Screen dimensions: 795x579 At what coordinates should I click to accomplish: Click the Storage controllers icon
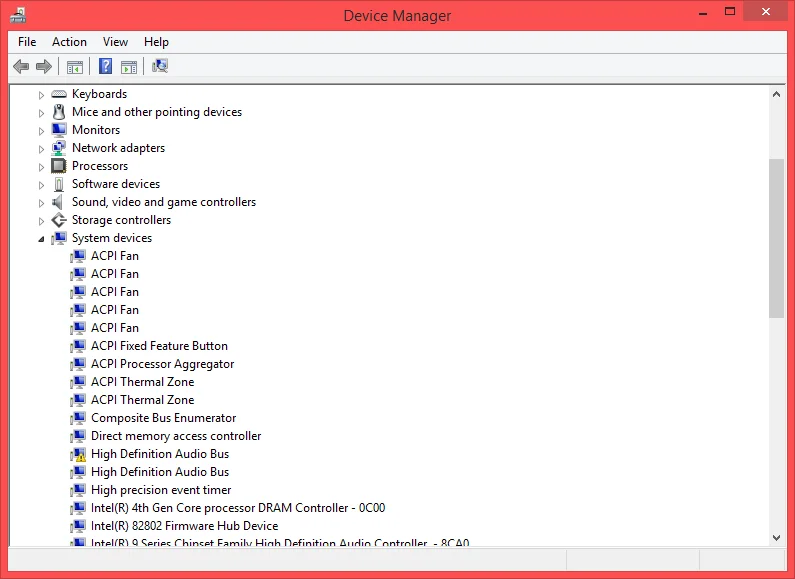(59, 220)
